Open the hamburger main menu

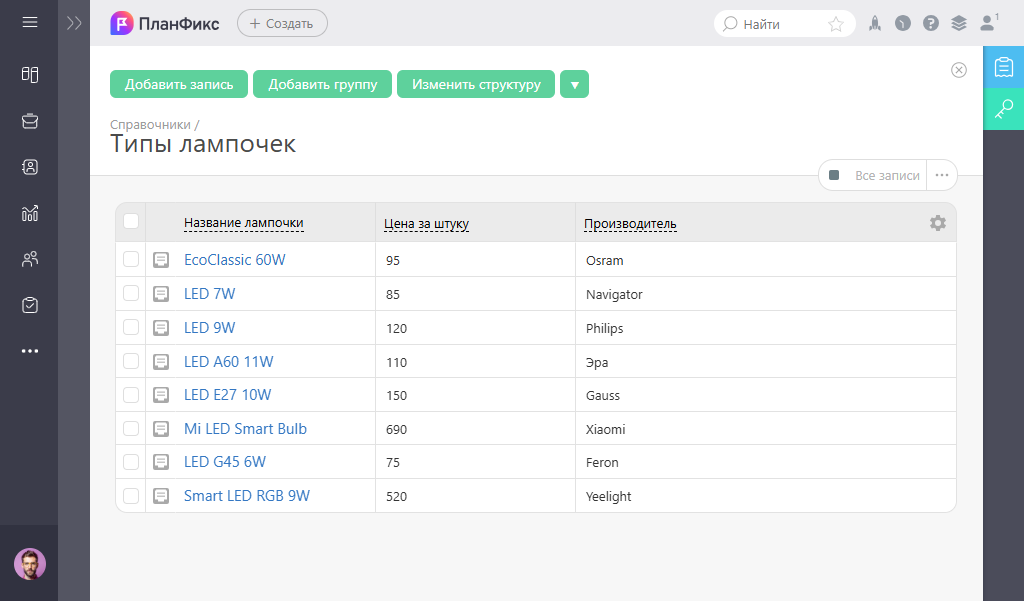pyautogui.click(x=30, y=22)
